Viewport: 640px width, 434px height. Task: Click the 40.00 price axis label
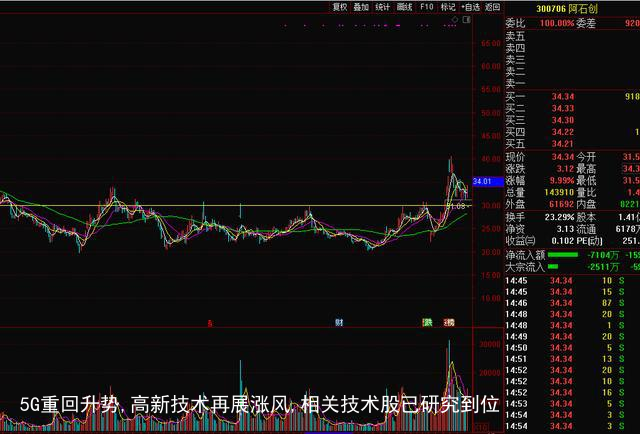(491, 159)
